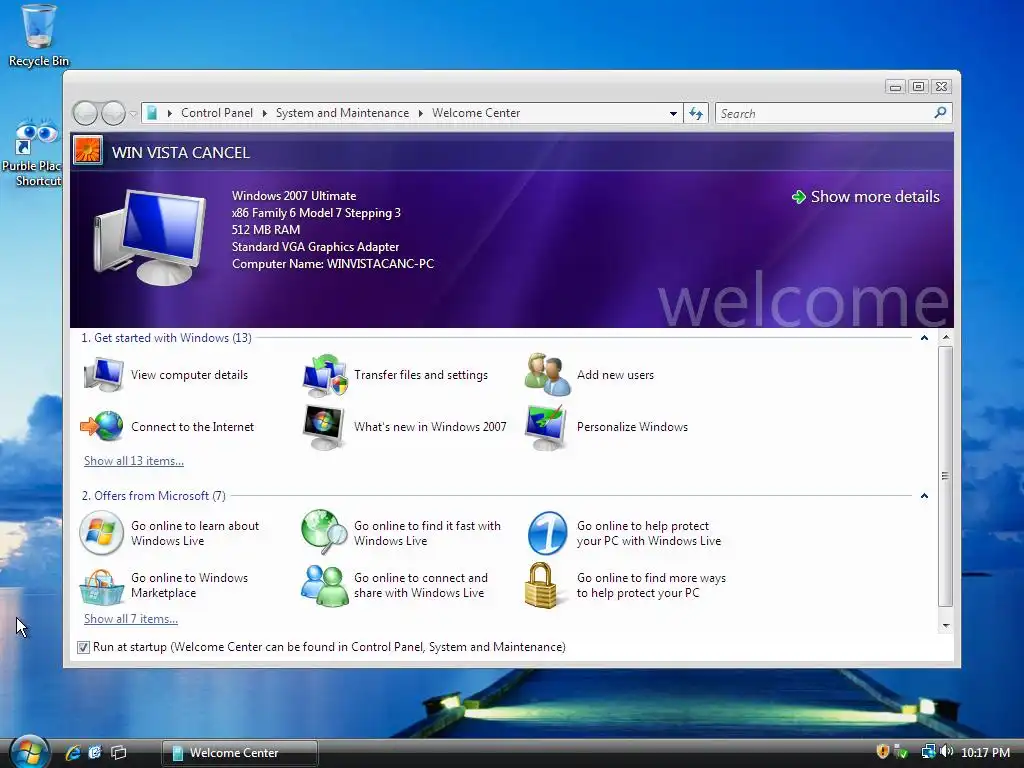The height and width of the screenshot is (768, 1024).
Task: Click Show all 13 items link
Action: point(134,461)
